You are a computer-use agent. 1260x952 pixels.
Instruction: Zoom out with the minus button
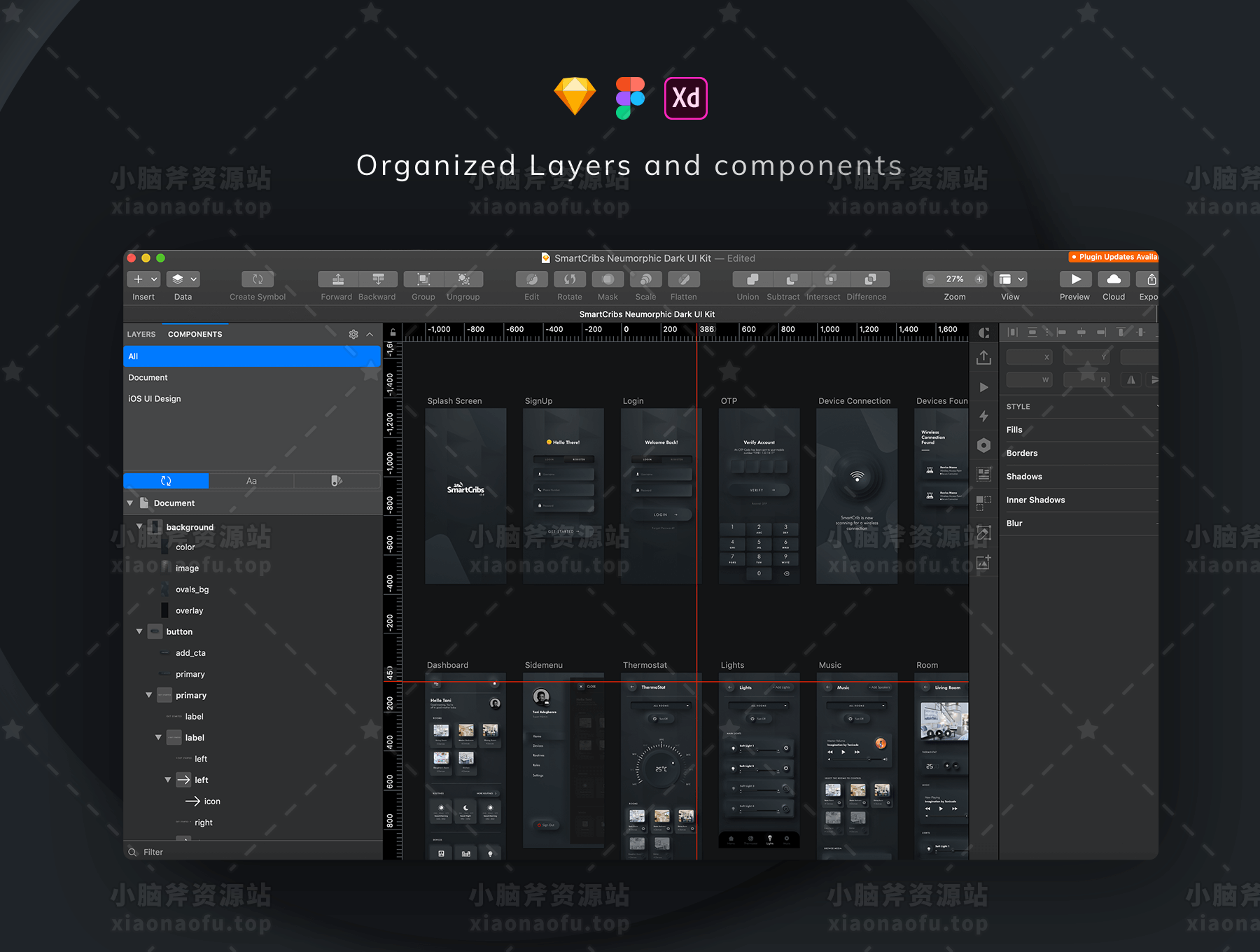pyautogui.click(x=930, y=279)
